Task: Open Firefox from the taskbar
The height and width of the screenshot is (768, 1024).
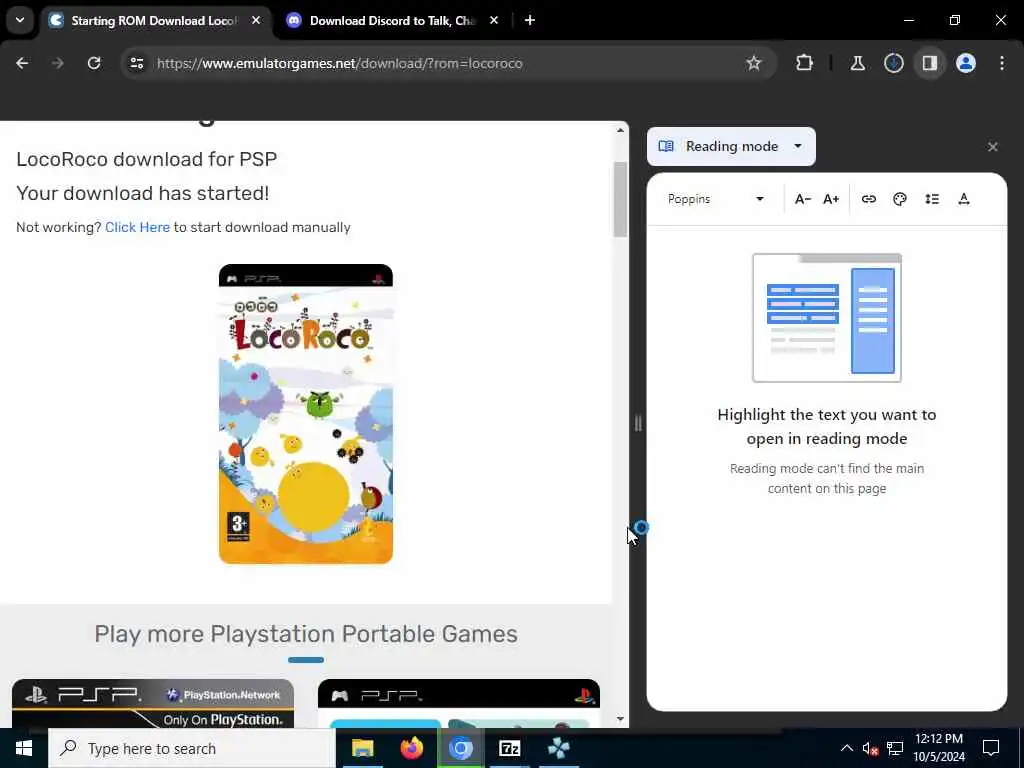Action: (x=411, y=748)
